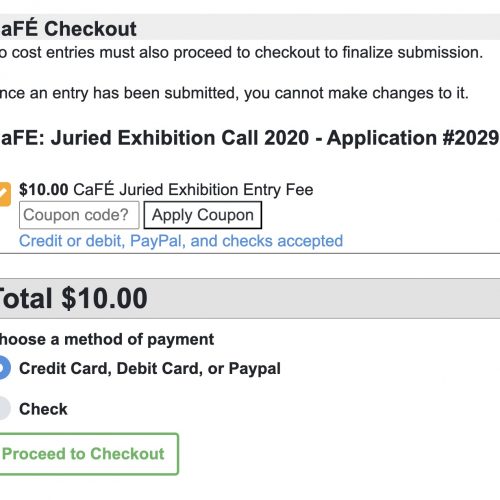Click the Total $10.00 summary bar
Image resolution: width=500 pixels, height=500 pixels.
tap(250, 298)
